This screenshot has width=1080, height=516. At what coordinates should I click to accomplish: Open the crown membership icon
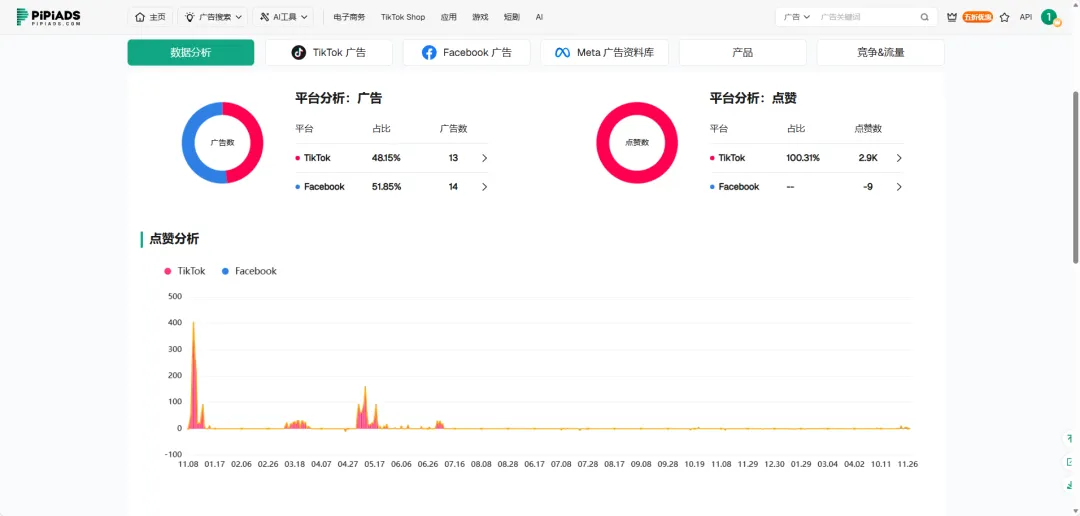tap(952, 17)
